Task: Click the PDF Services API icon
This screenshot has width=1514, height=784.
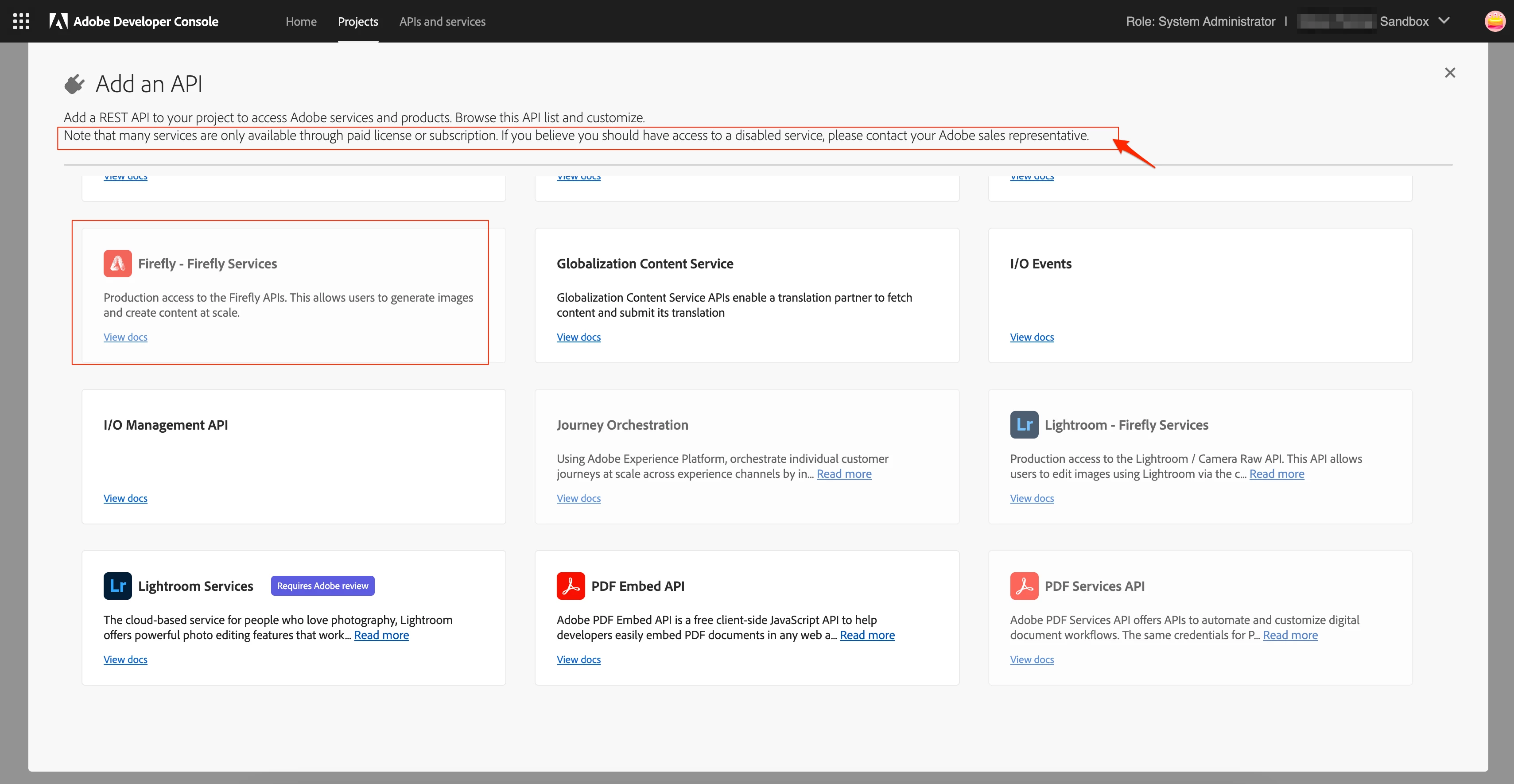Action: pos(1024,586)
